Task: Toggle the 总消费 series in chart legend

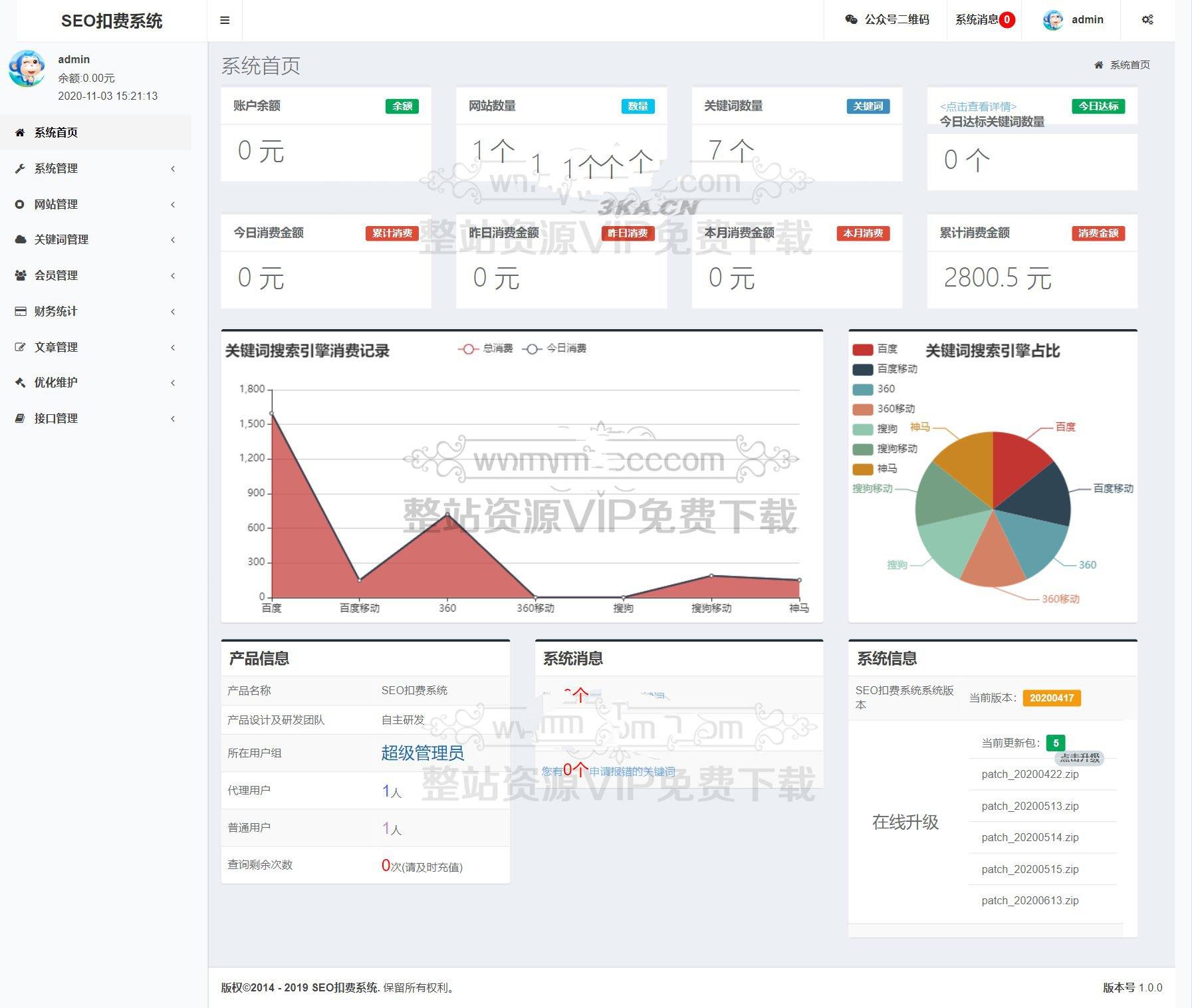Action: point(485,348)
